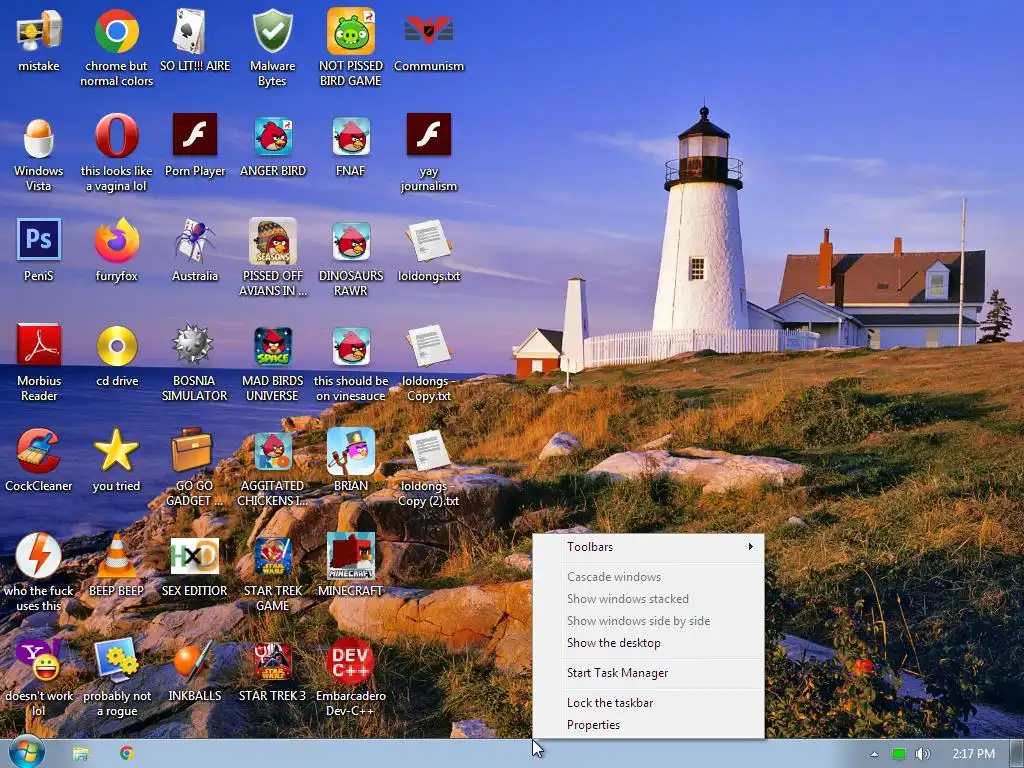Select the 'GO GO GADGET ...' briefcase icon
The height and width of the screenshot is (768, 1024).
click(x=192, y=450)
